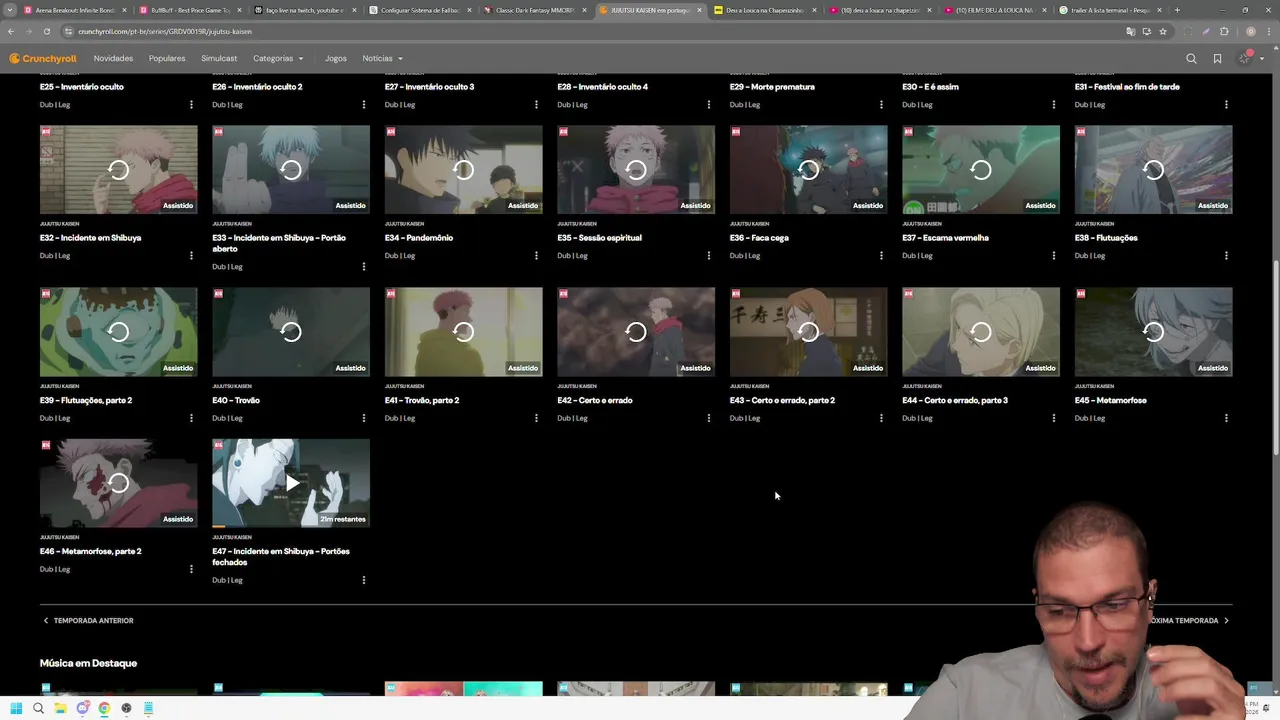Open episode title E34 – Pandemônio

click(x=419, y=238)
